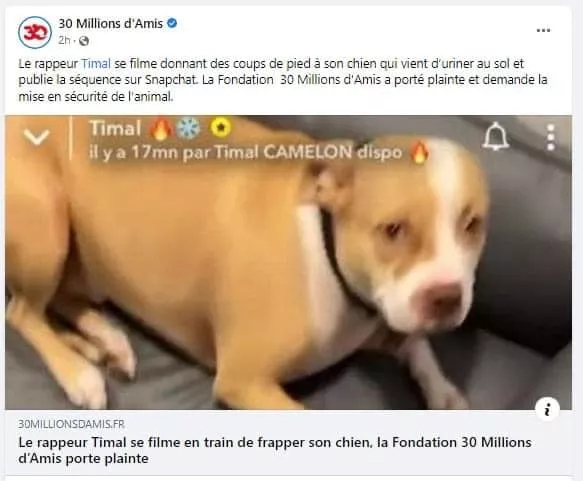Click the blue verified badge
The width and height of the screenshot is (583, 481).
[x=172, y=23]
